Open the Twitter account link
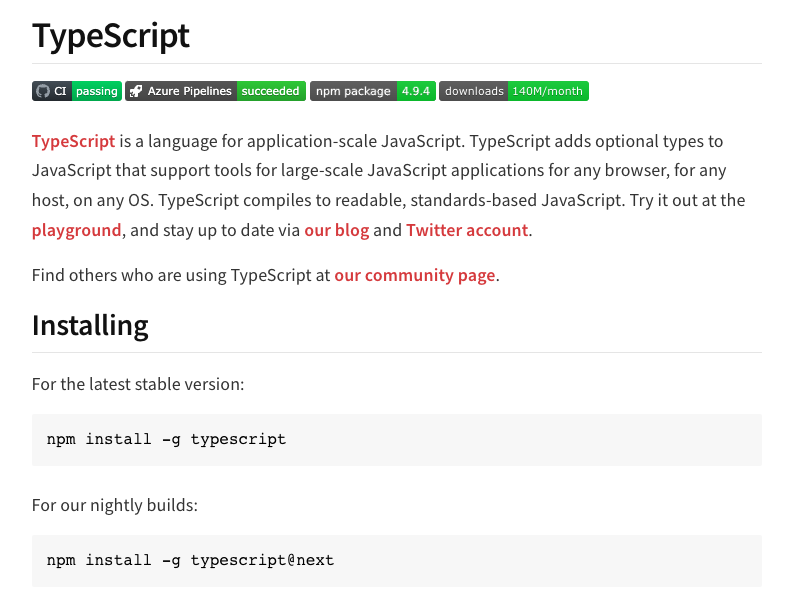This screenshot has width=785, height=603. coord(467,230)
